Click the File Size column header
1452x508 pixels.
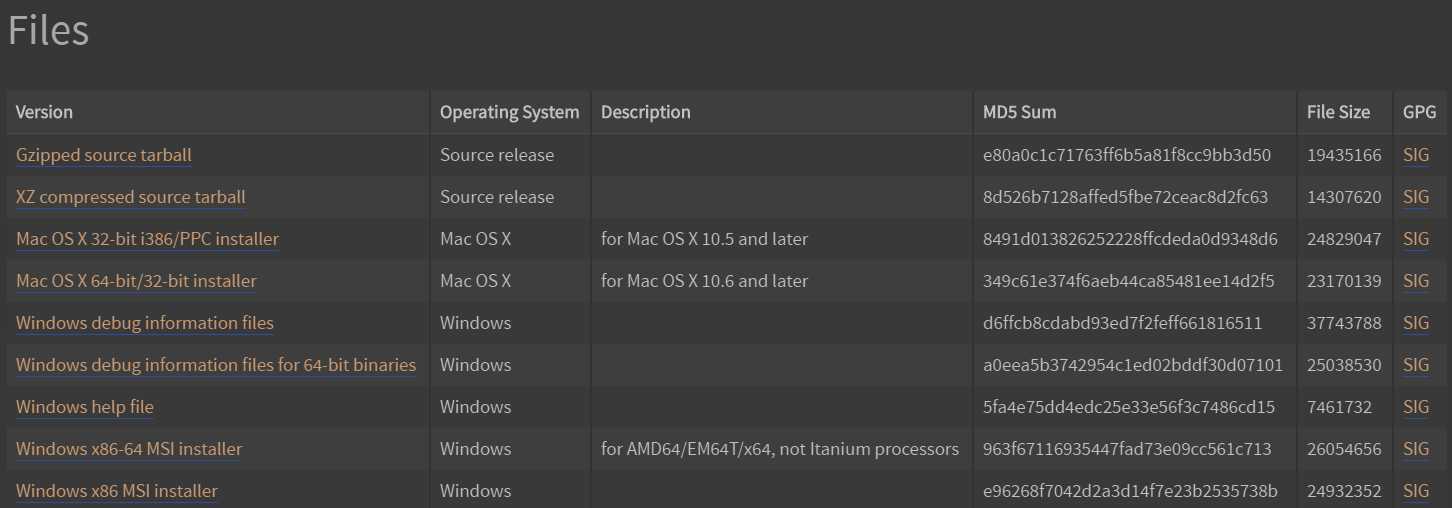coord(1338,112)
